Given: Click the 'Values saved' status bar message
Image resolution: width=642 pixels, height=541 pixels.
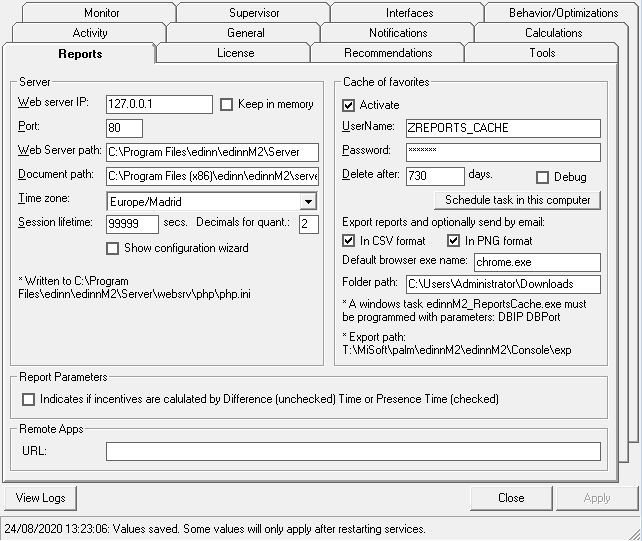Looking at the screenshot, I should pyautogui.click(x=215, y=529).
